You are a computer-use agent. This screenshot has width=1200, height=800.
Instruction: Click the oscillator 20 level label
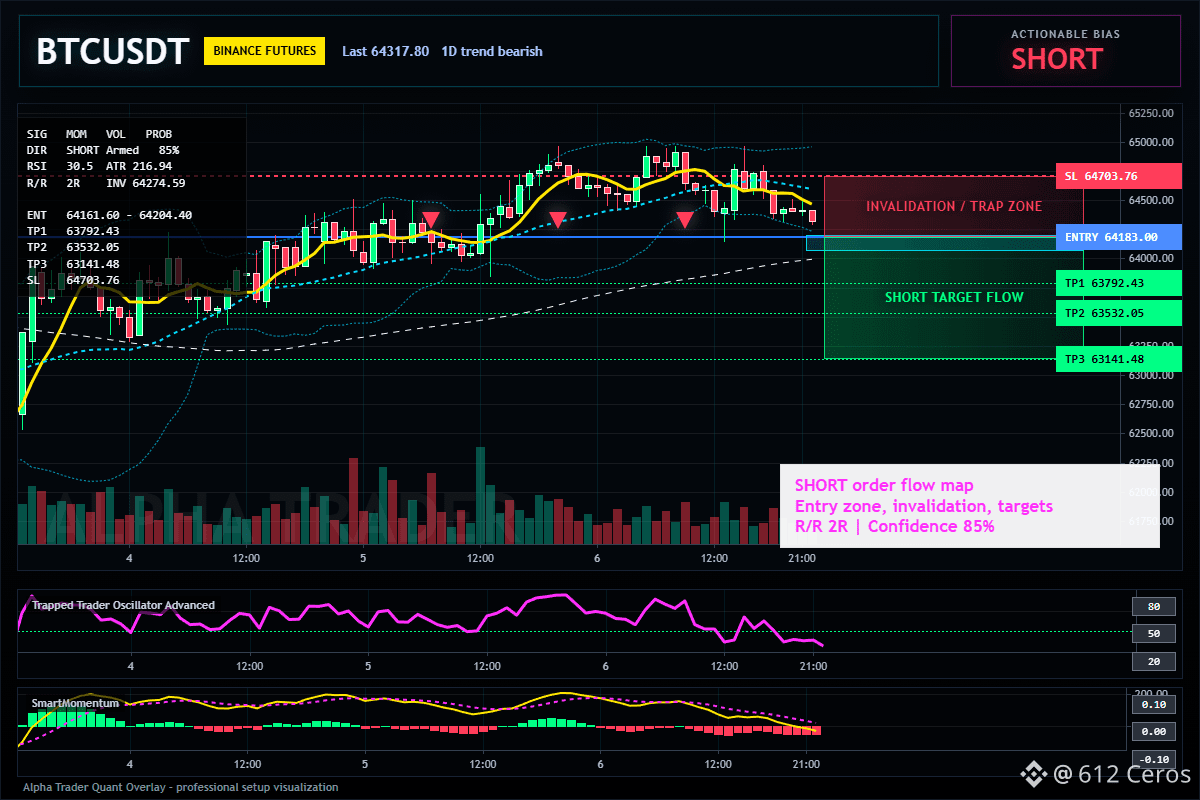1153,661
